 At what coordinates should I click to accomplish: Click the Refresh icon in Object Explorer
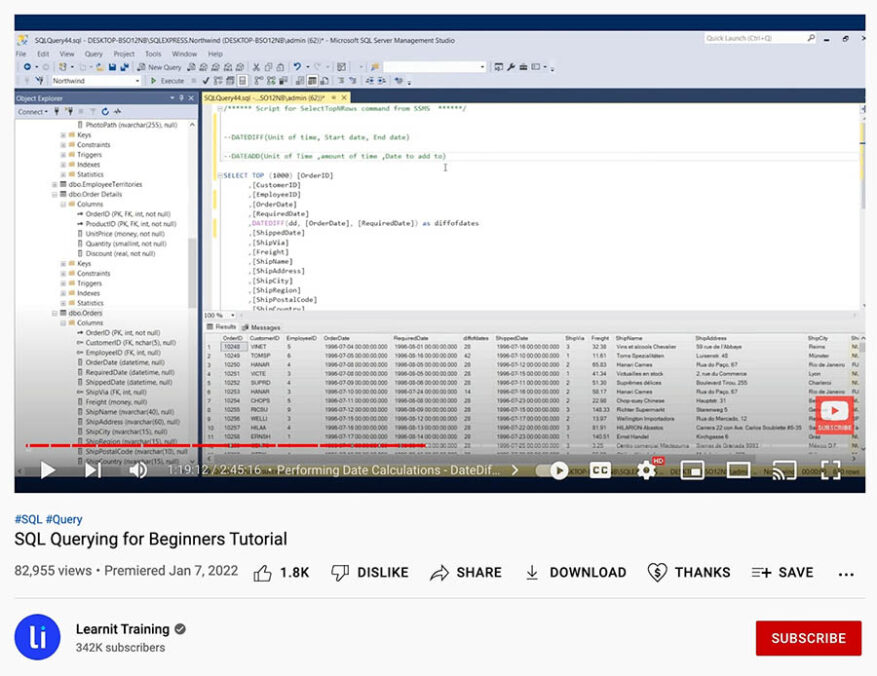(x=105, y=111)
